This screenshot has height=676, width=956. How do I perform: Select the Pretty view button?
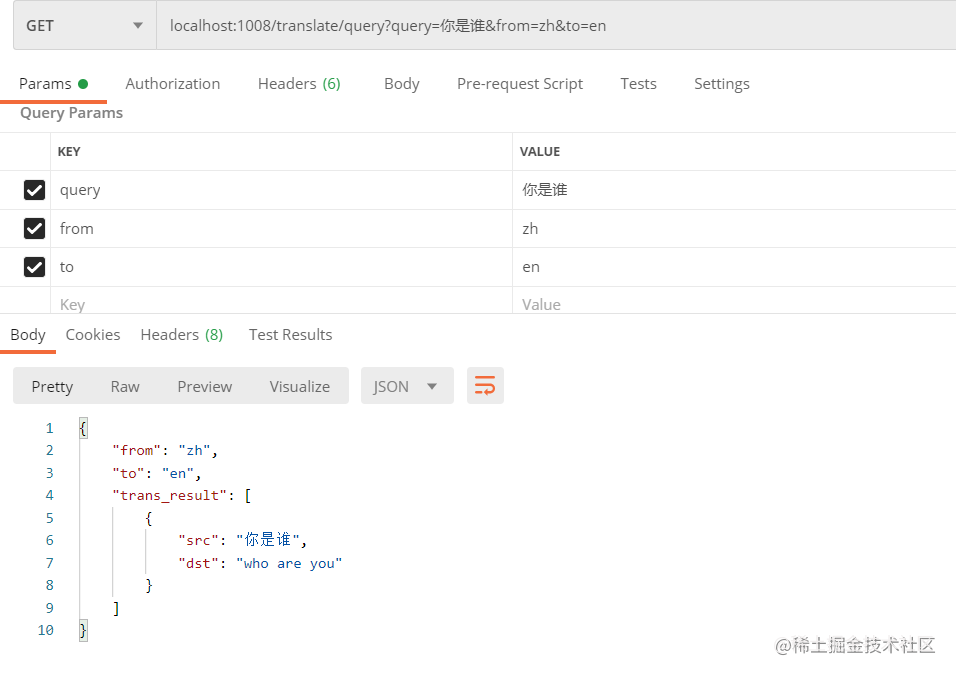coord(52,386)
